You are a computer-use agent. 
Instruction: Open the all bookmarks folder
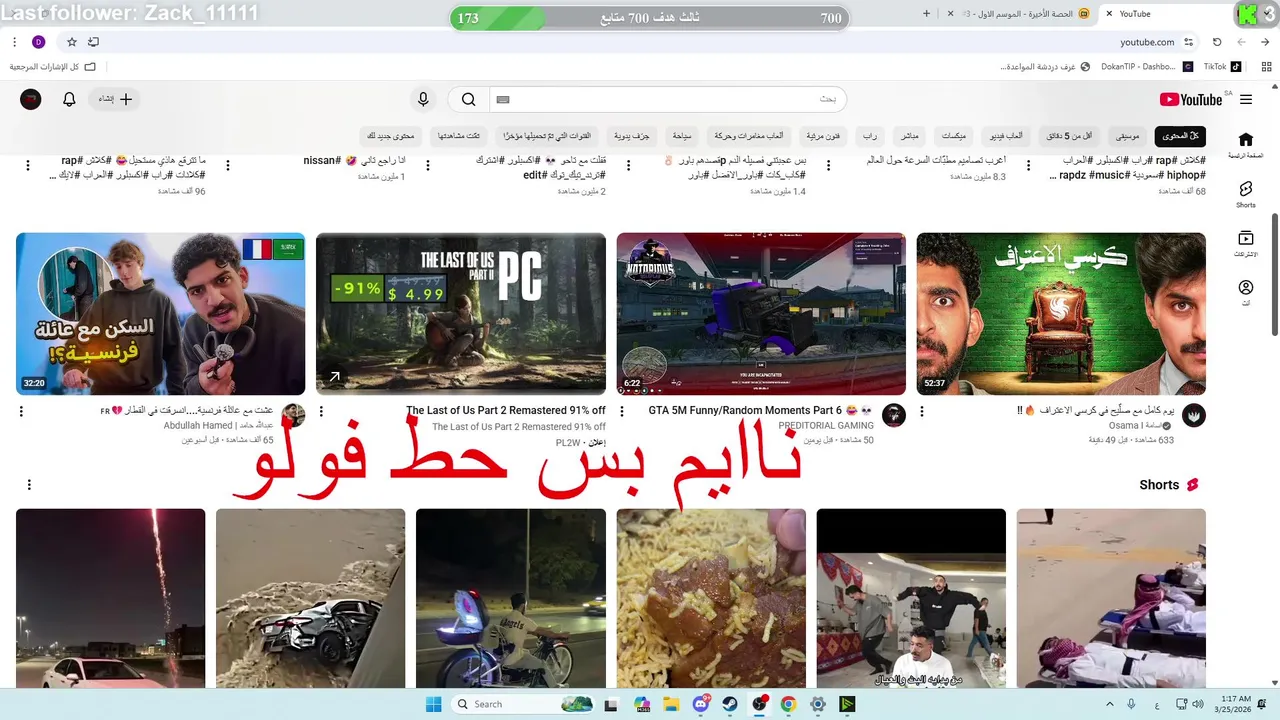coord(53,67)
